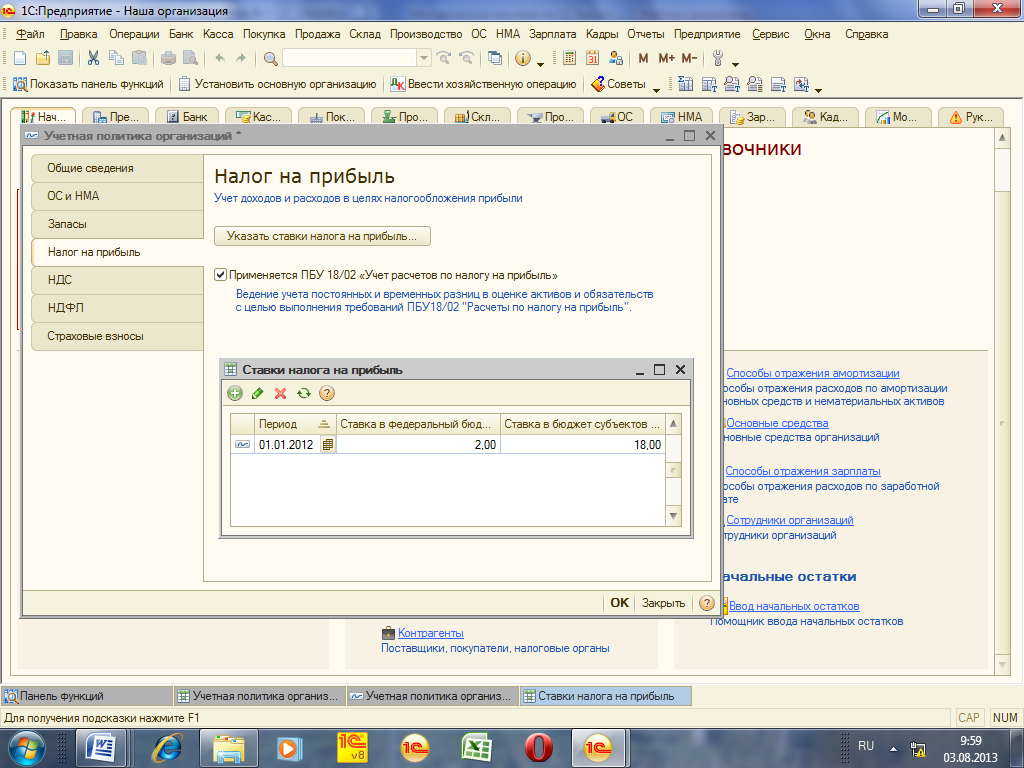The image size is (1024, 768).
Task: Click the OK button in accounting policy dialog
Action: click(619, 603)
